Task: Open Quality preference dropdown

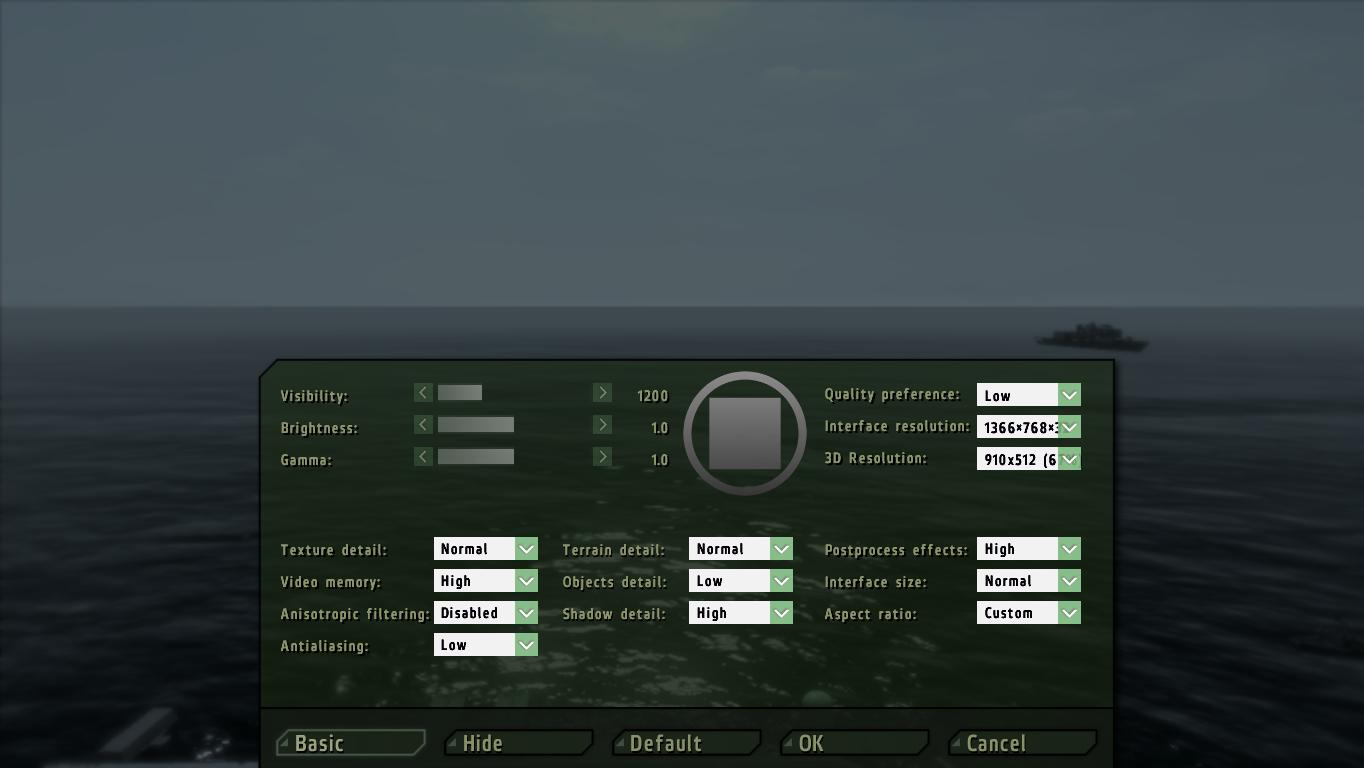Action: (x=1028, y=395)
